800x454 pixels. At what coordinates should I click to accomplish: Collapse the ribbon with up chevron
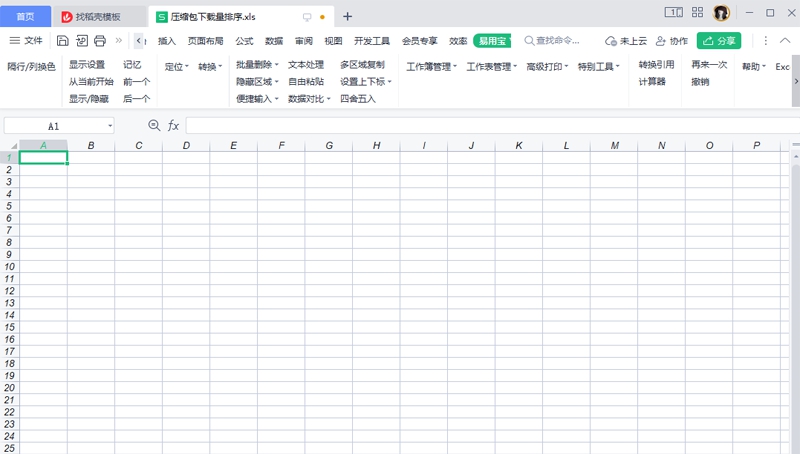(x=785, y=40)
